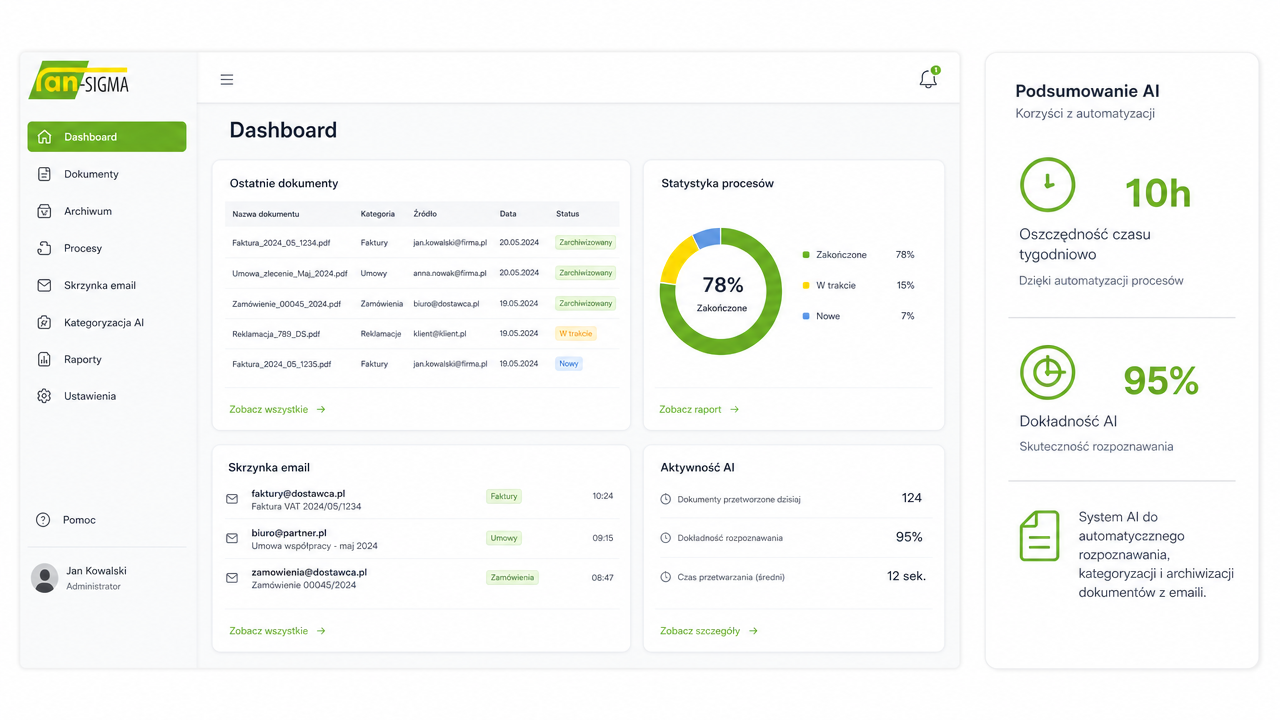Click the Archiwum box icon
1280x720 pixels.
pyautogui.click(x=44, y=211)
